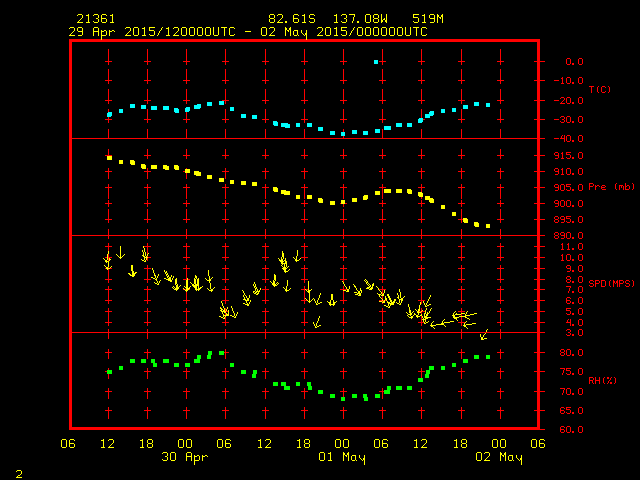This screenshot has width=640, height=480.
Task: Click the "75.0" humidity axis label
Action: pyautogui.click(x=571, y=372)
